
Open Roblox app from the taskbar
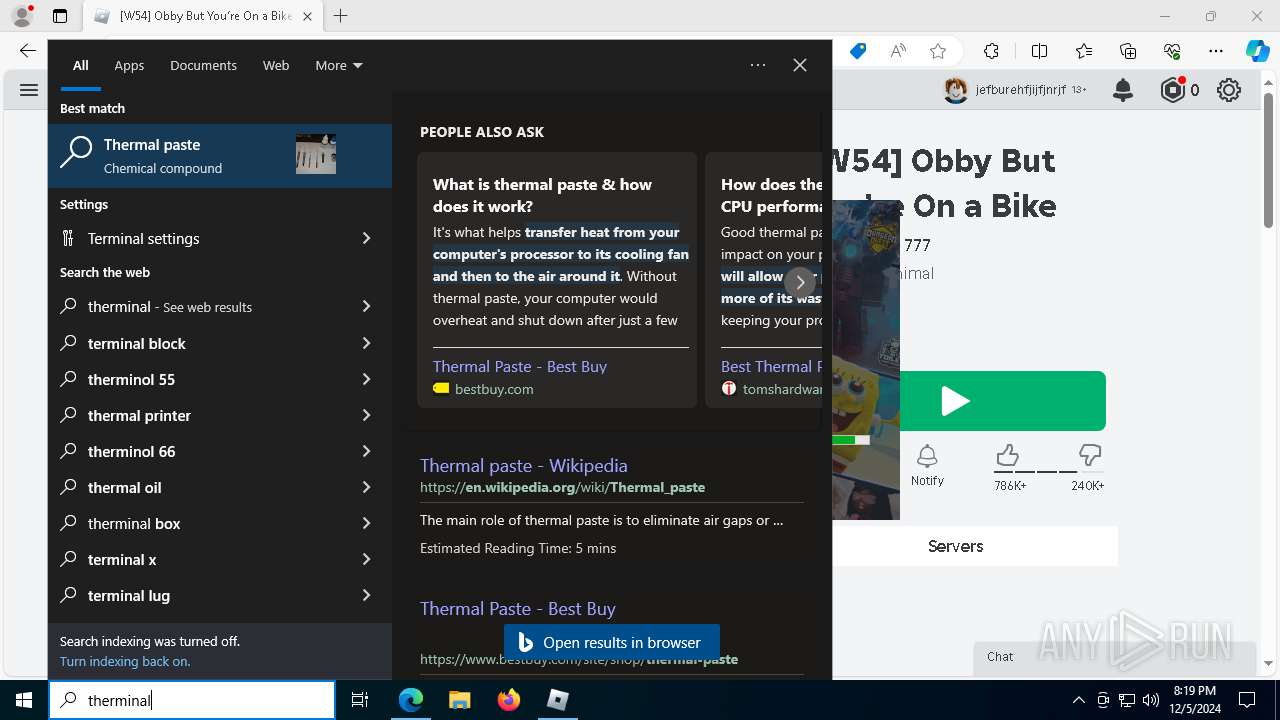click(558, 700)
